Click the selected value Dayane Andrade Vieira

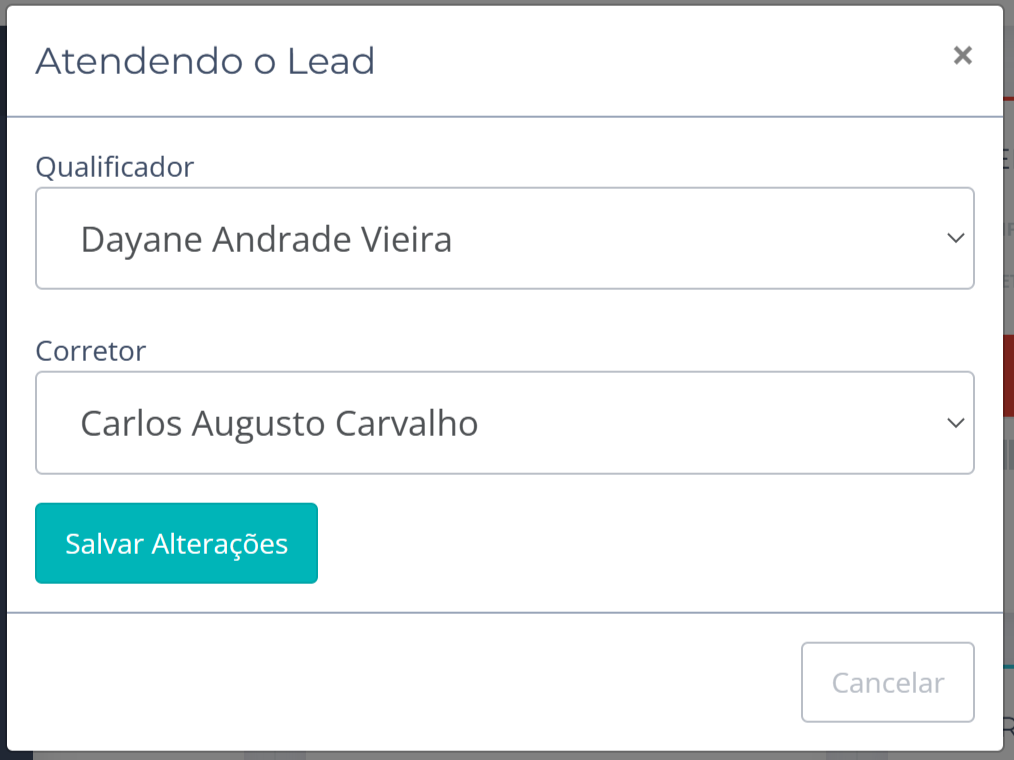[266, 240]
